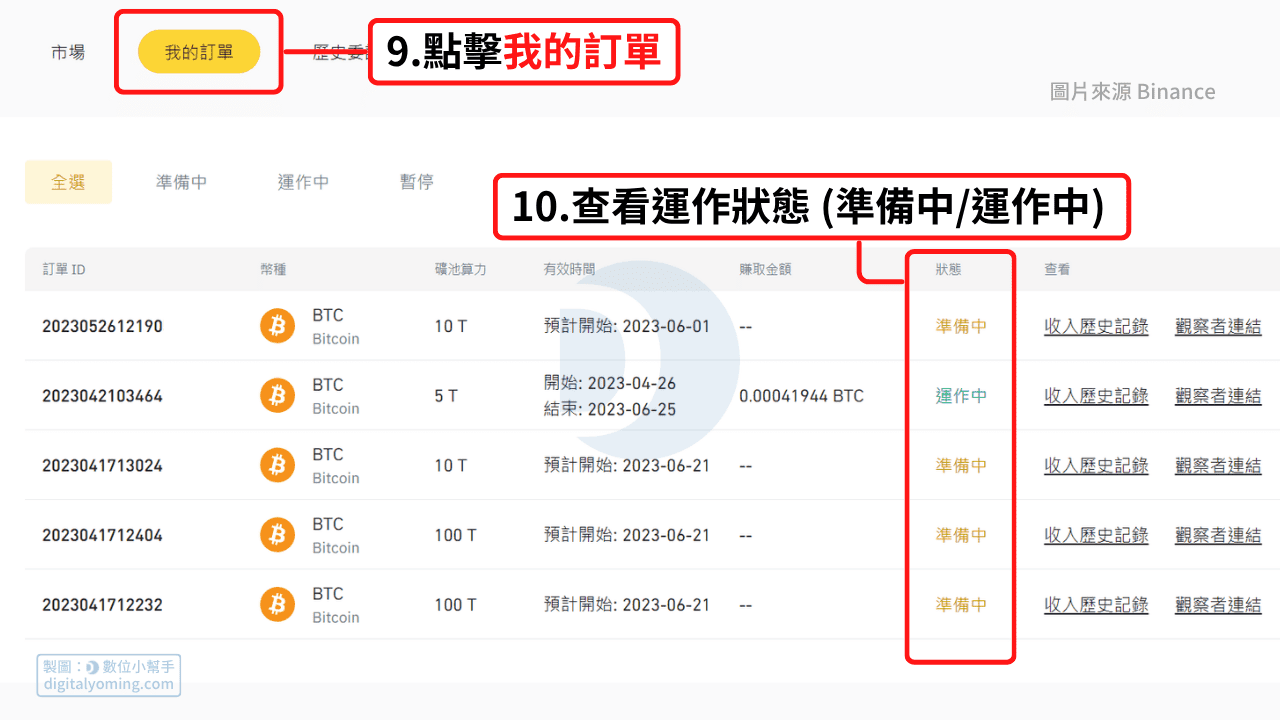Screen dimensions: 1280x720
Task: Click the 賺取金額 column header
Action: (765, 270)
